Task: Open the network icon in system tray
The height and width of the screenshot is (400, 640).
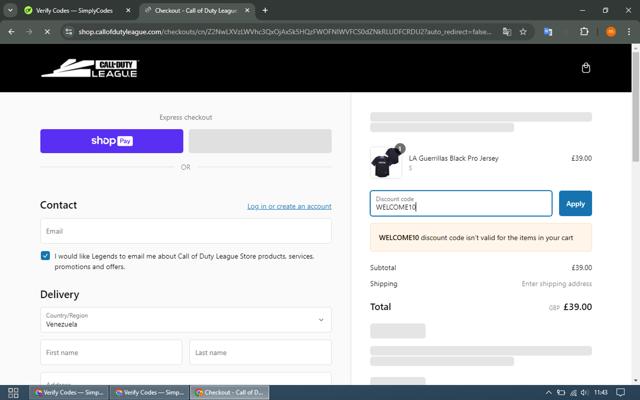Action: click(573, 393)
